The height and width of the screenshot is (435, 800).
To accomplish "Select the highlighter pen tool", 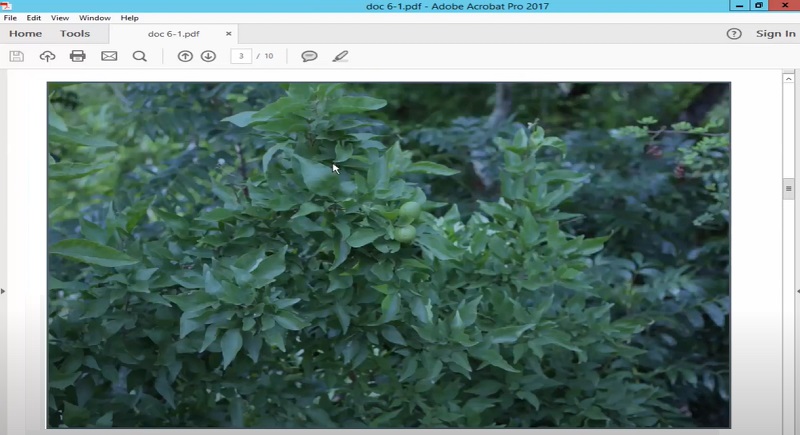I will [x=340, y=56].
